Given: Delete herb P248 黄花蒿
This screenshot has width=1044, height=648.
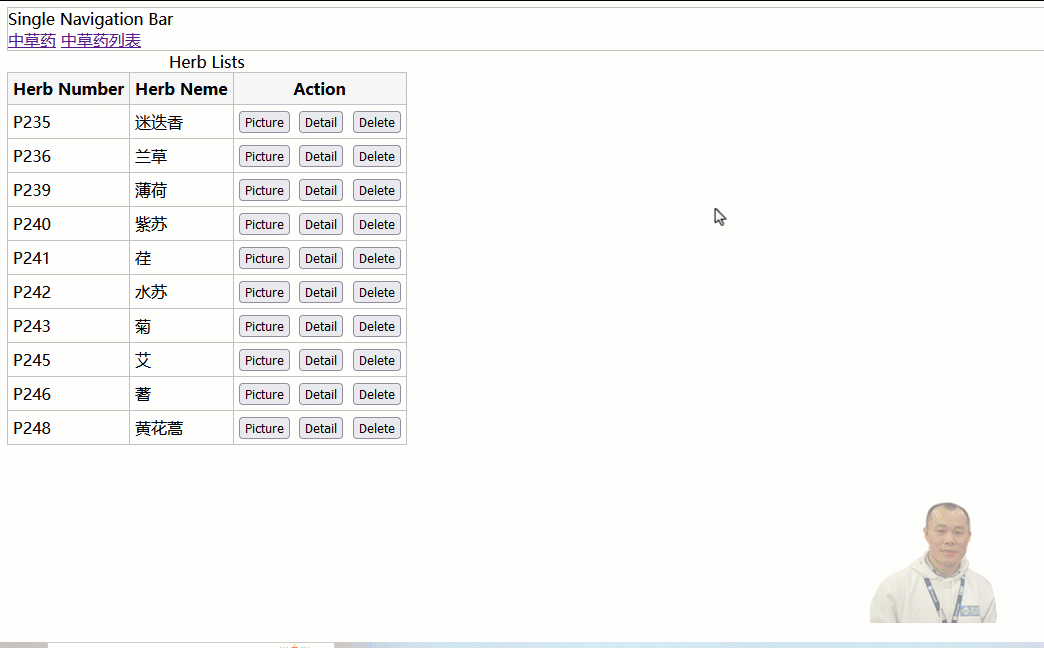Looking at the screenshot, I should (x=377, y=428).
